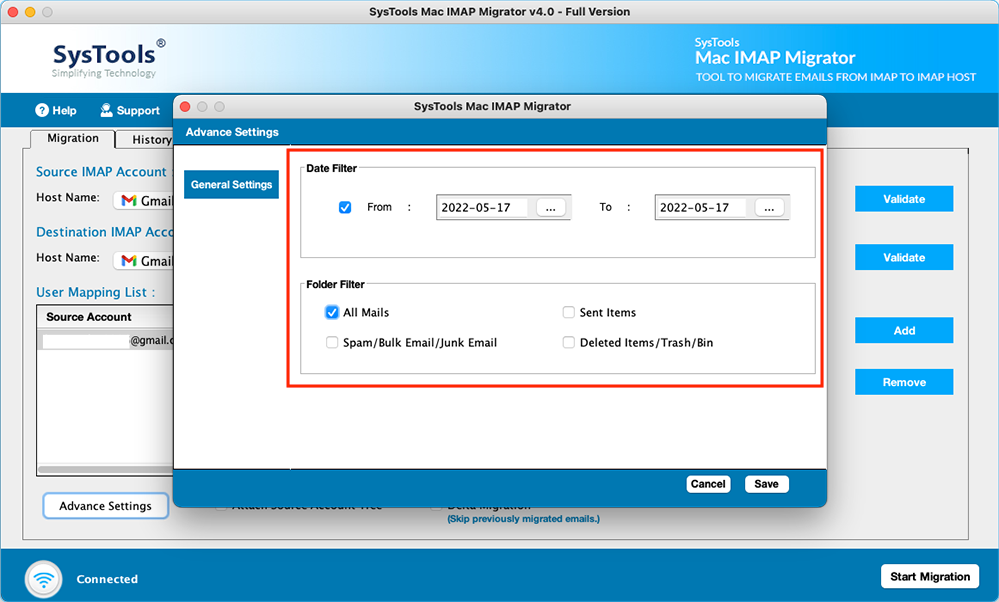Close the Advance Settings dialog with its red button
Image resolution: width=999 pixels, height=602 pixels.
pyautogui.click(x=185, y=106)
